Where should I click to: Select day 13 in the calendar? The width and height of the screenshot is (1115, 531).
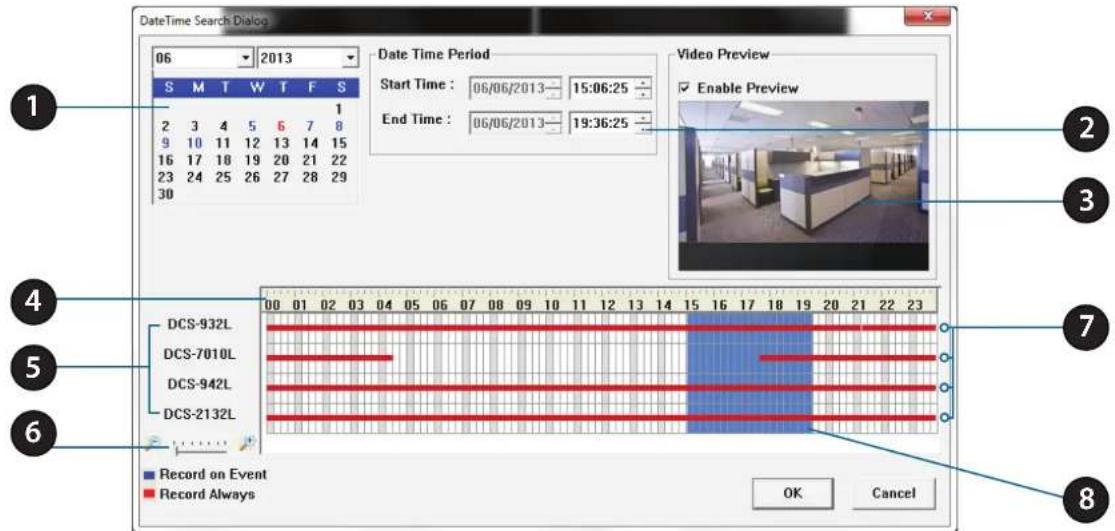coord(281,142)
